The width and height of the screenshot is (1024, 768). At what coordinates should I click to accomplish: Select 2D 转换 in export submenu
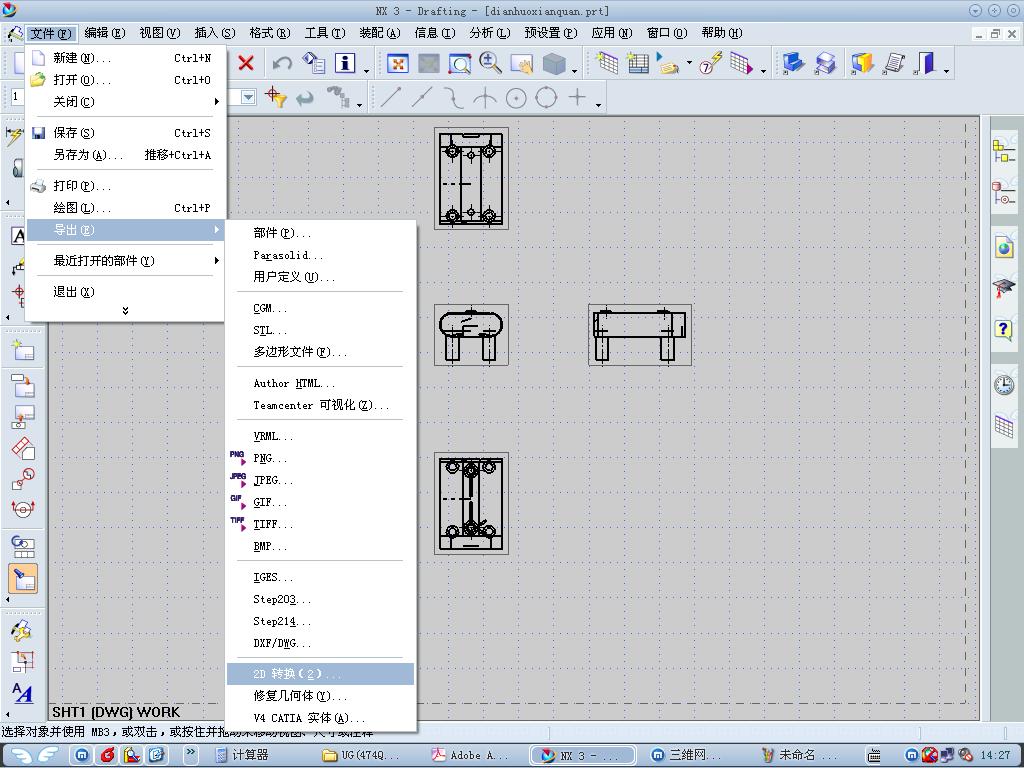[321, 674]
